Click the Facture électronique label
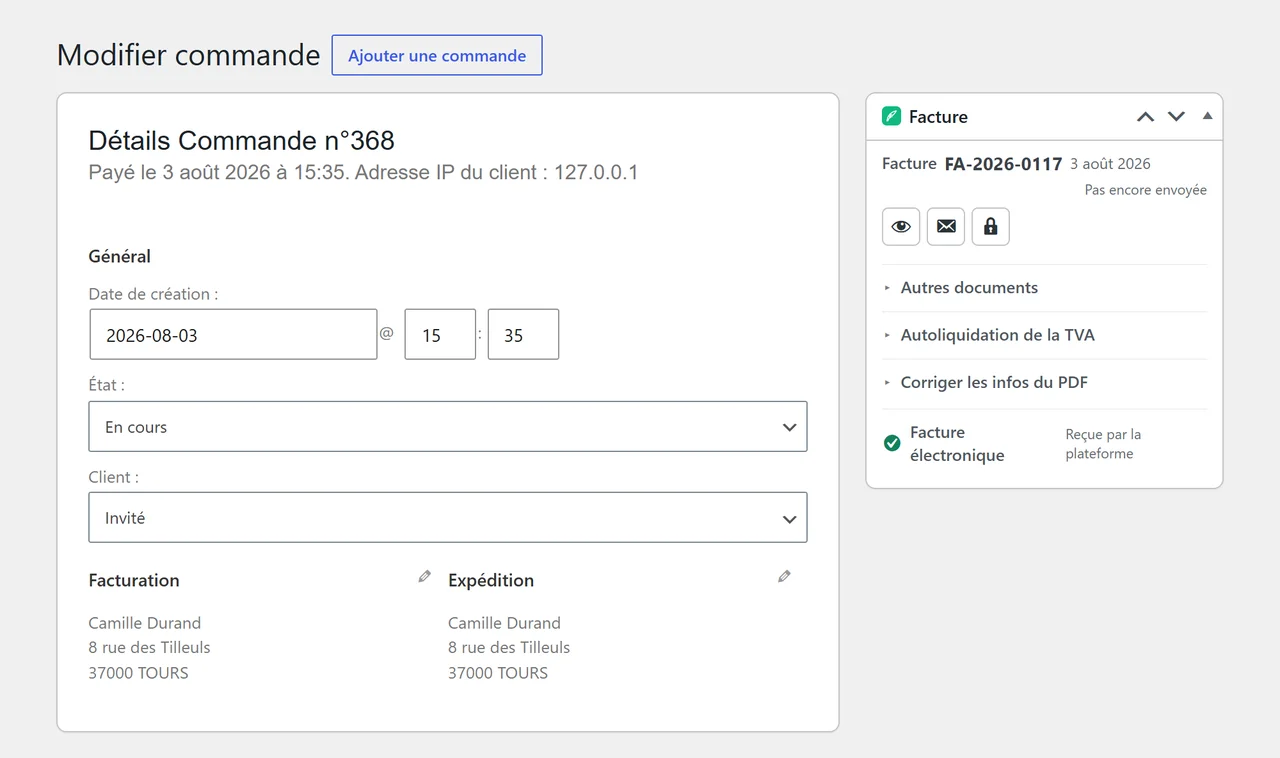 click(957, 444)
